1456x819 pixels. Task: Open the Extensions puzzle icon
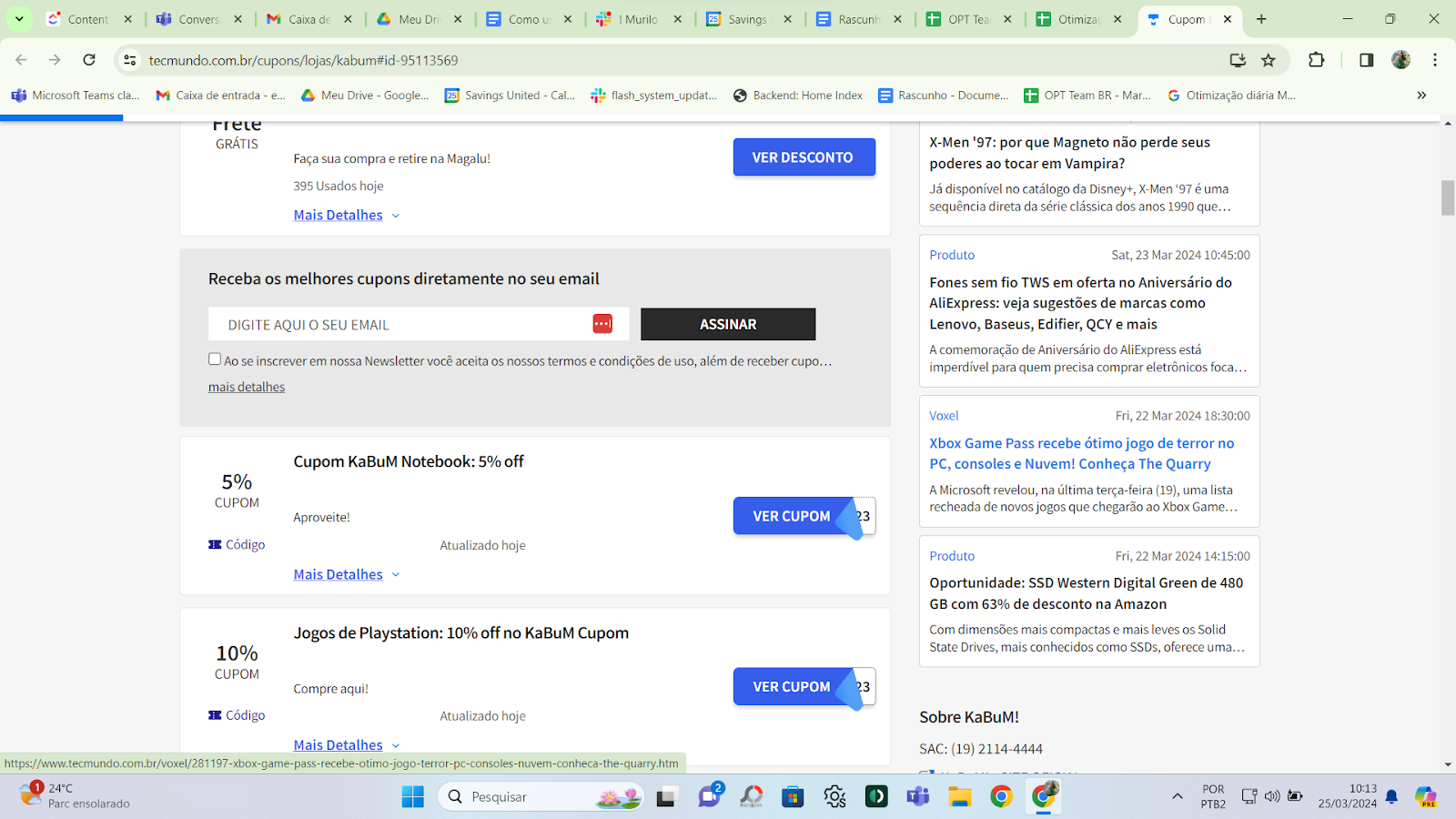tap(1316, 60)
